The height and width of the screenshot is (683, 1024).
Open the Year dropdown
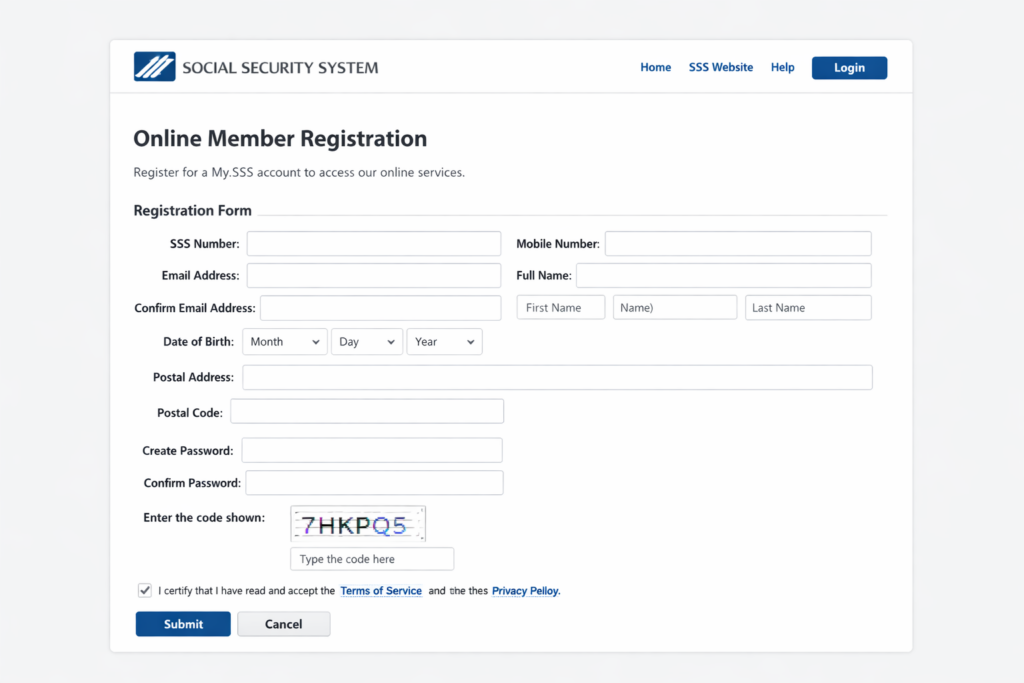[444, 341]
